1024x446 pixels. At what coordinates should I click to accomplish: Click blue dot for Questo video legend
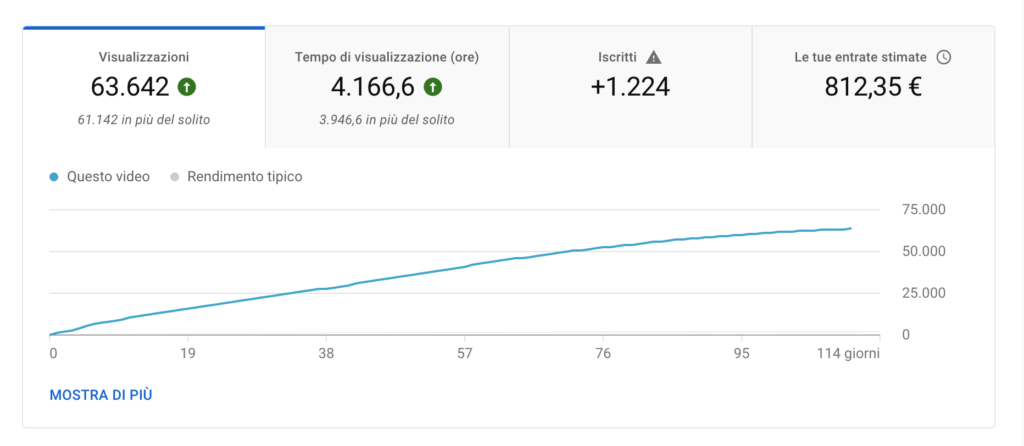click(x=54, y=177)
